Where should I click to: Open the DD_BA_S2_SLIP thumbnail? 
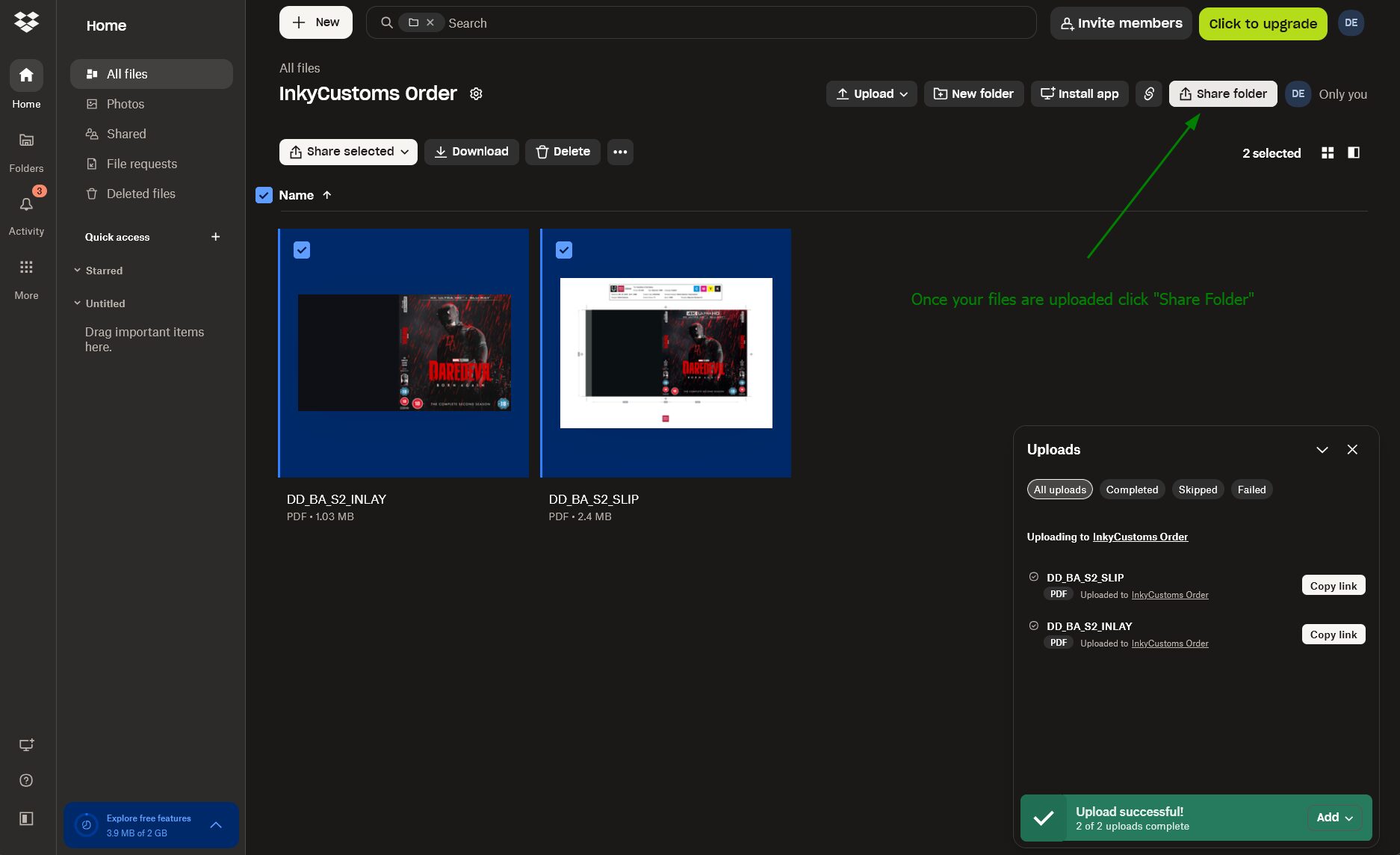coord(666,353)
